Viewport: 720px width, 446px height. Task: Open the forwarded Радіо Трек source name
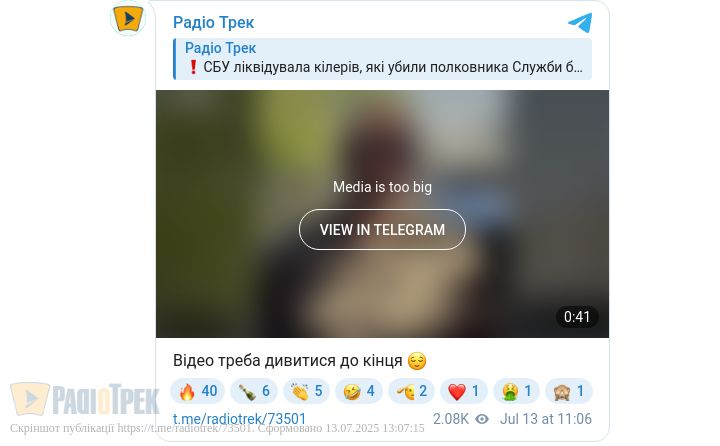coord(220,48)
